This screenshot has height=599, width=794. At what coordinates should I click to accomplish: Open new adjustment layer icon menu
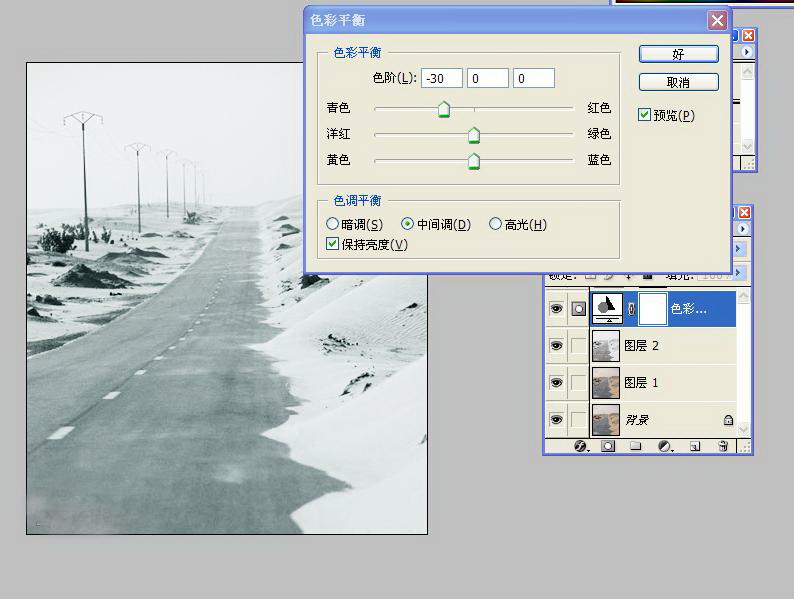(664, 447)
